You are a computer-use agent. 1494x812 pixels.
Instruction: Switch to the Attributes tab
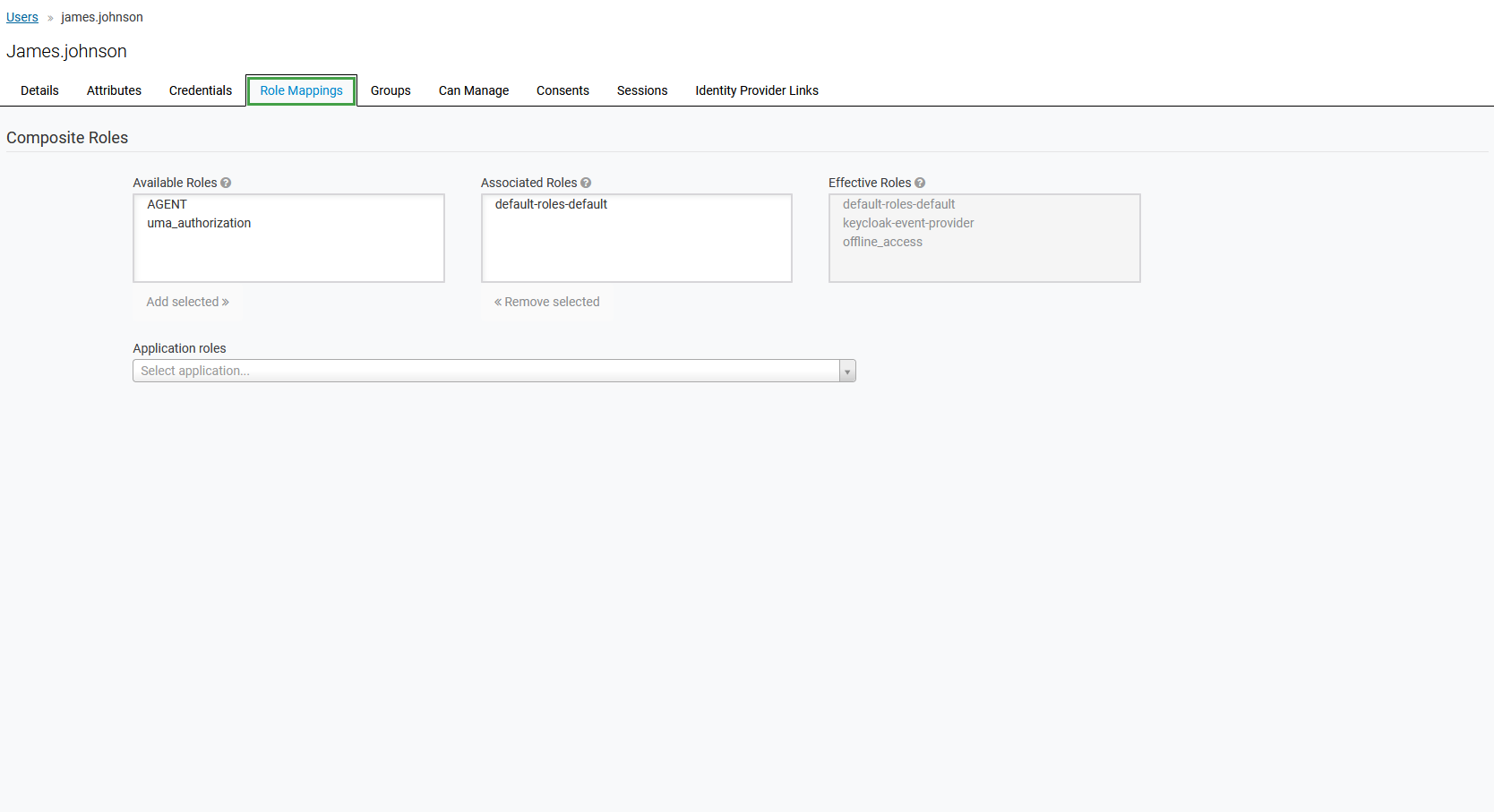(x=114, y=90)
